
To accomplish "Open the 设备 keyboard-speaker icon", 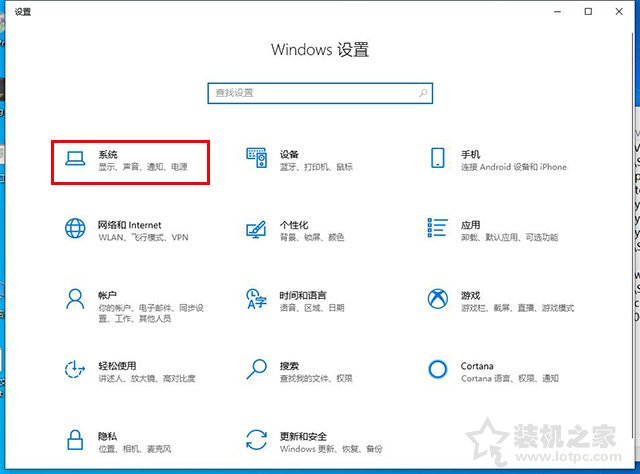I will (257, 158).
